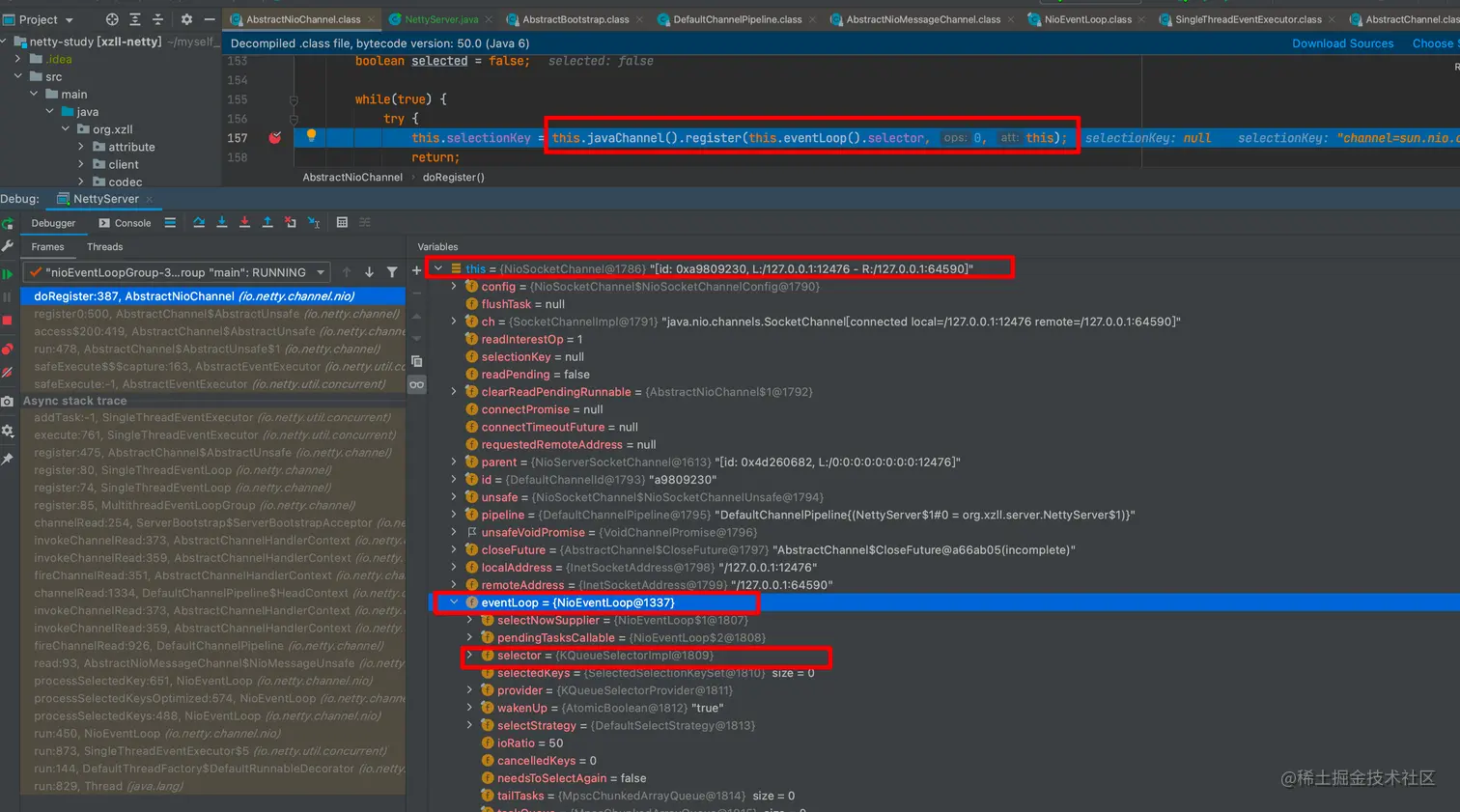
Task: Expand the .idea folder
Action: click(x=18, y=59)
